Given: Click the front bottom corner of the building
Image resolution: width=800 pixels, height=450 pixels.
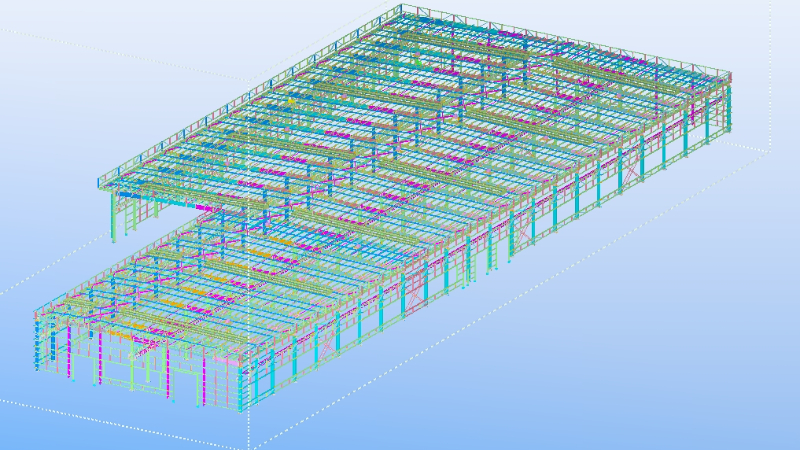Looking at the screenshot, I should coord(247,410).
